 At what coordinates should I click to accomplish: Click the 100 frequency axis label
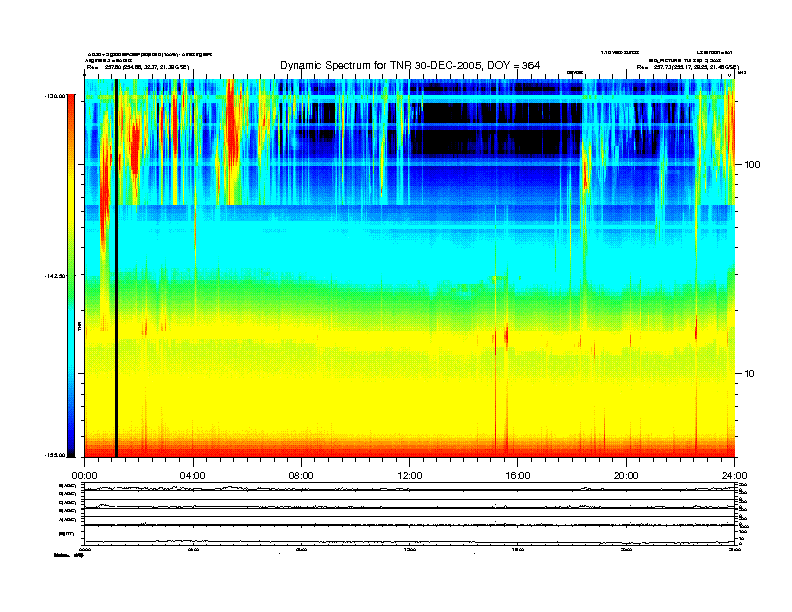[752, 165]
